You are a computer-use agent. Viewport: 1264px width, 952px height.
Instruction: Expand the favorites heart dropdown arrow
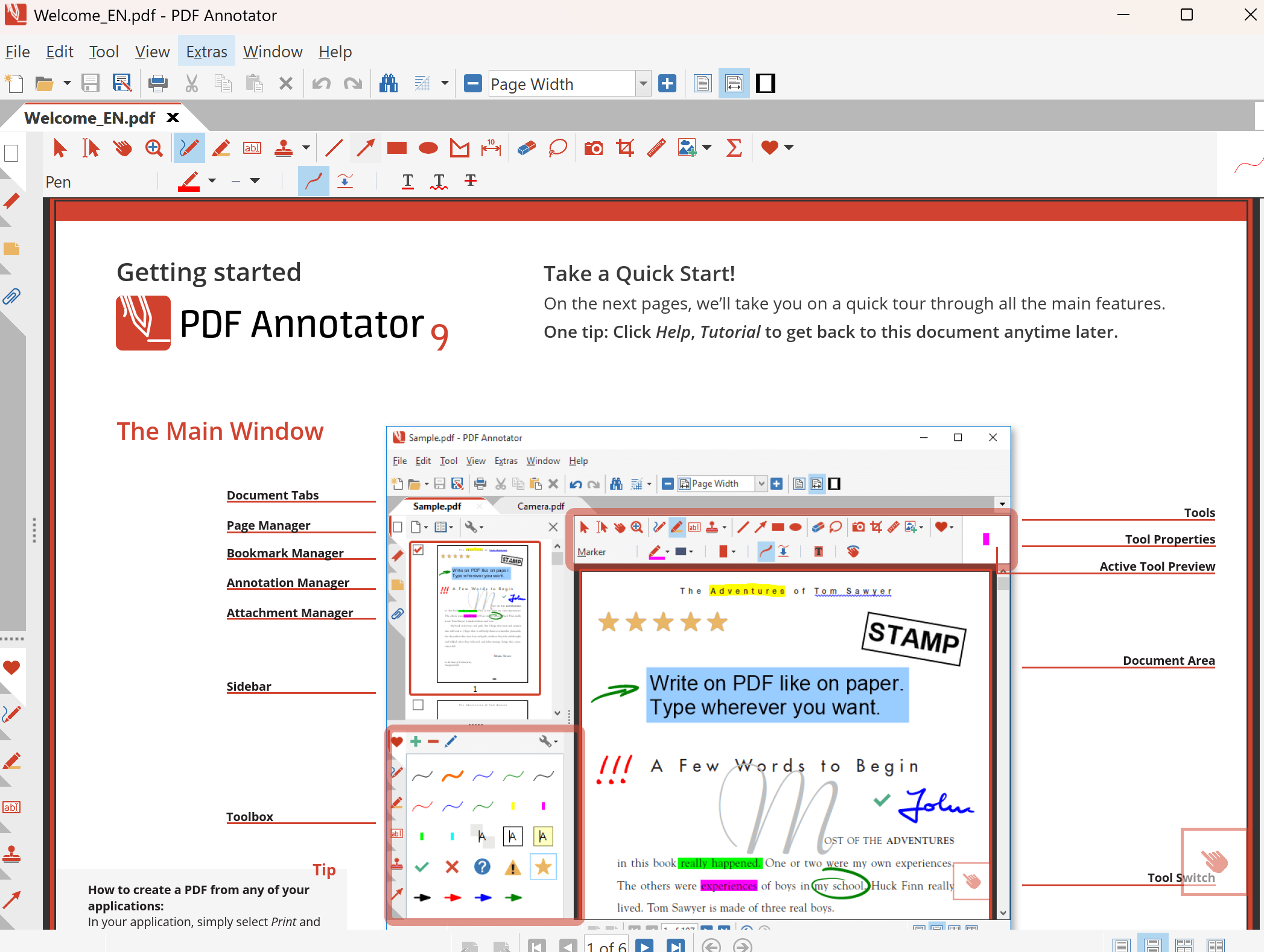pos(789,148)
